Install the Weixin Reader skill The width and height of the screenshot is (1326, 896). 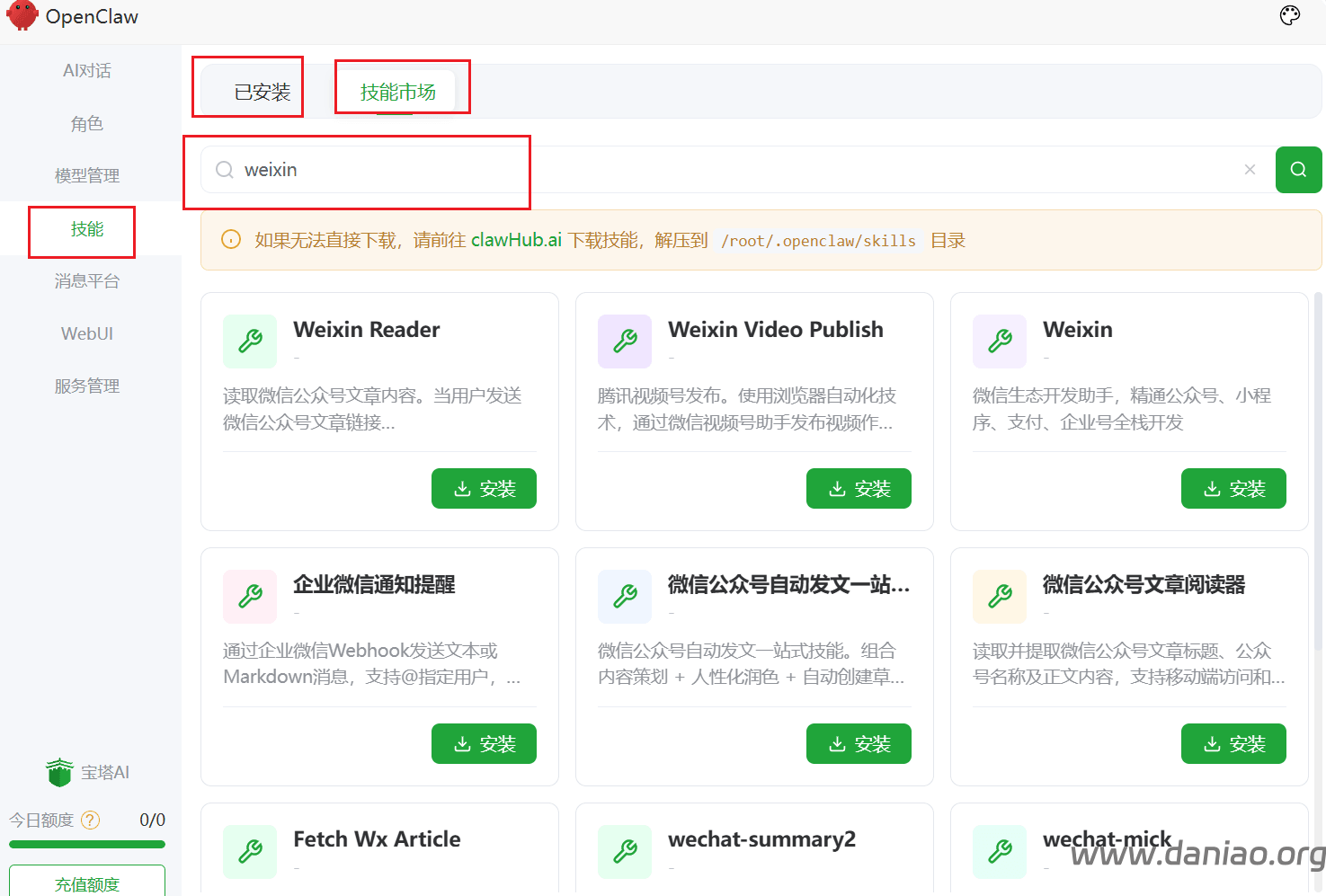coord(484,489)
